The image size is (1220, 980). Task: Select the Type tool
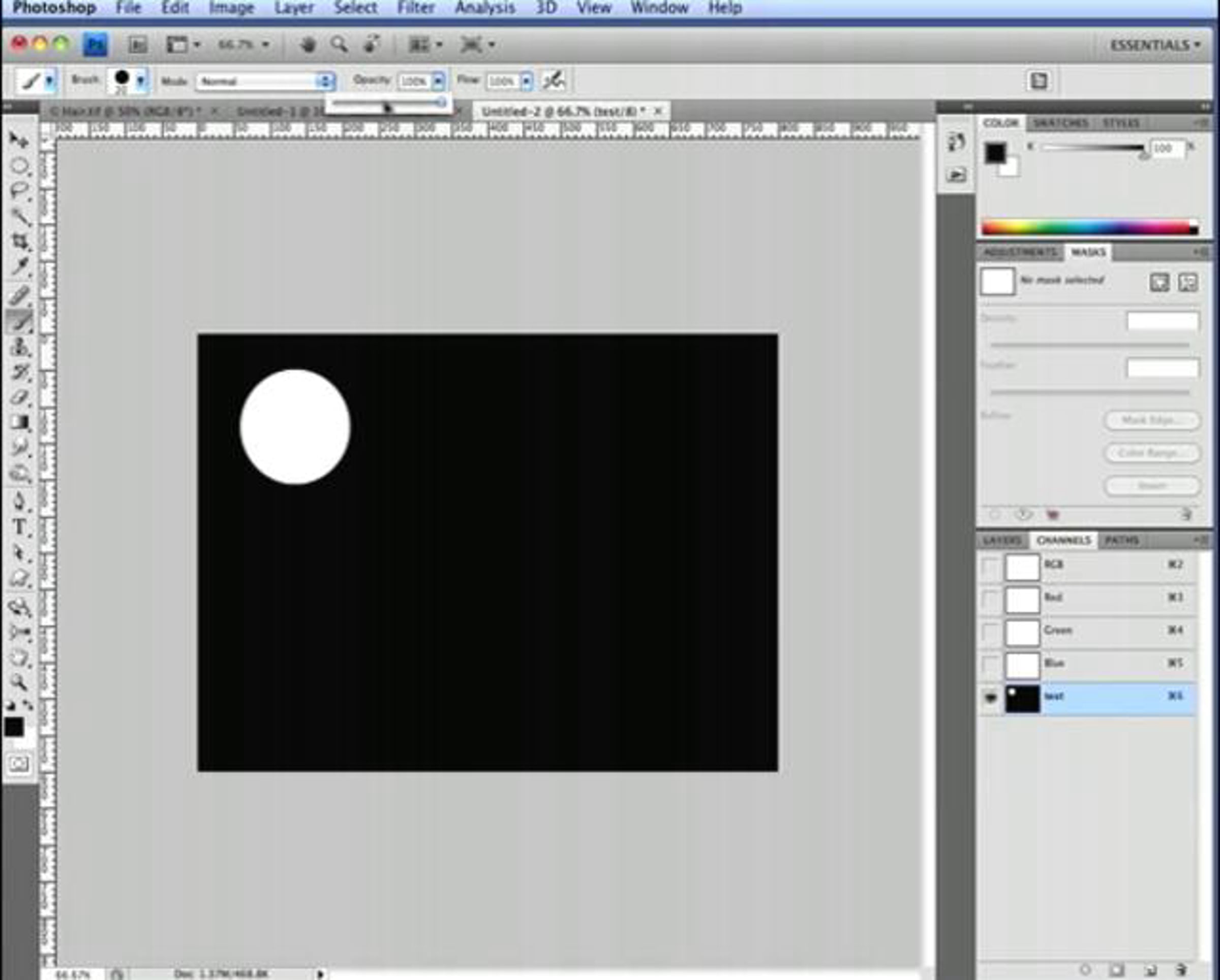tap(19, 527)
